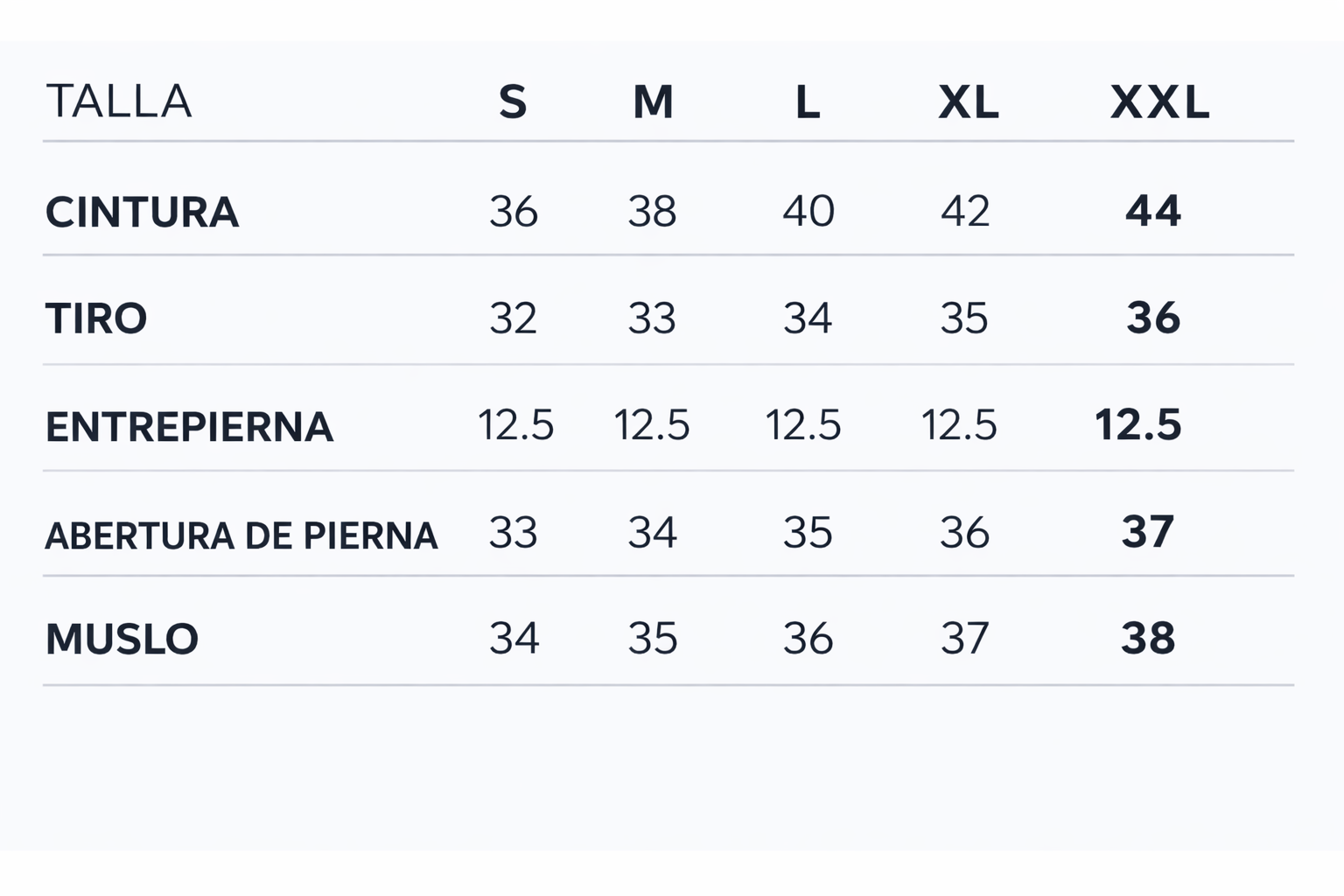The width and height of the screenshot is (1344, 896).
Task: Select the S size column header
Action: click(x=513, y=102)
